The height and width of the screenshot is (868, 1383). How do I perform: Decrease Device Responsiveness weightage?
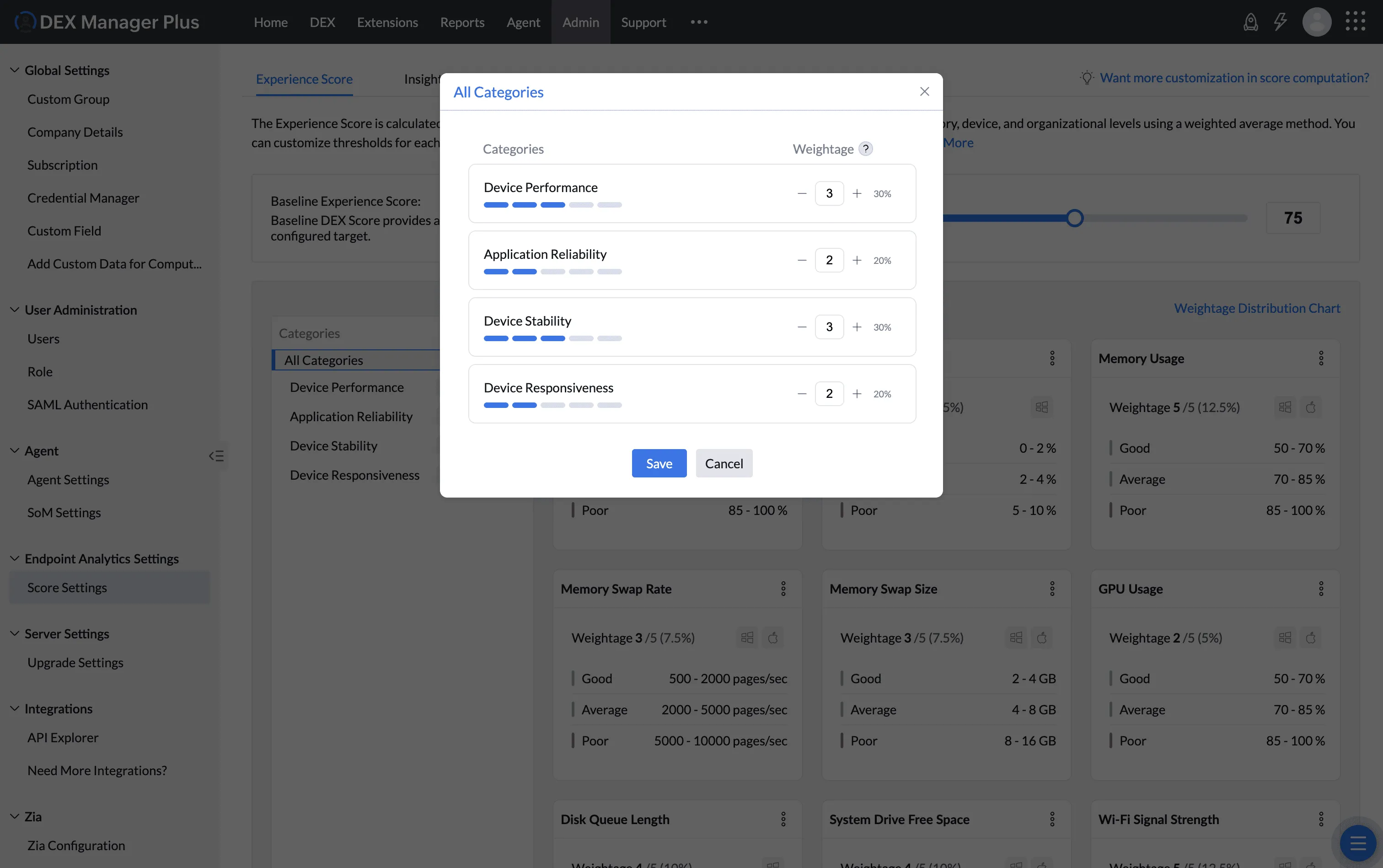(x=801, y=394)
